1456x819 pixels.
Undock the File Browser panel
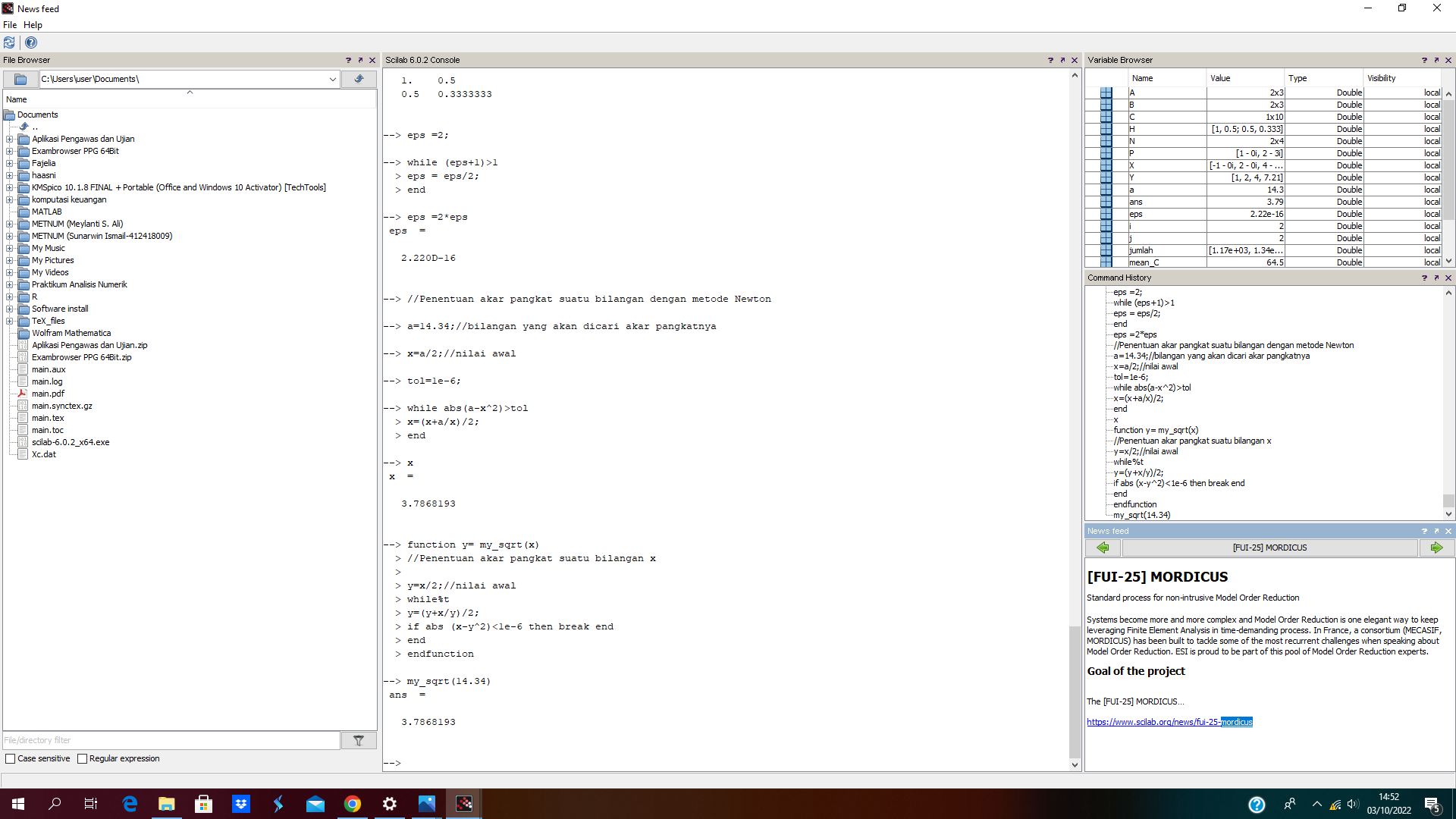[x=360, y=60]
